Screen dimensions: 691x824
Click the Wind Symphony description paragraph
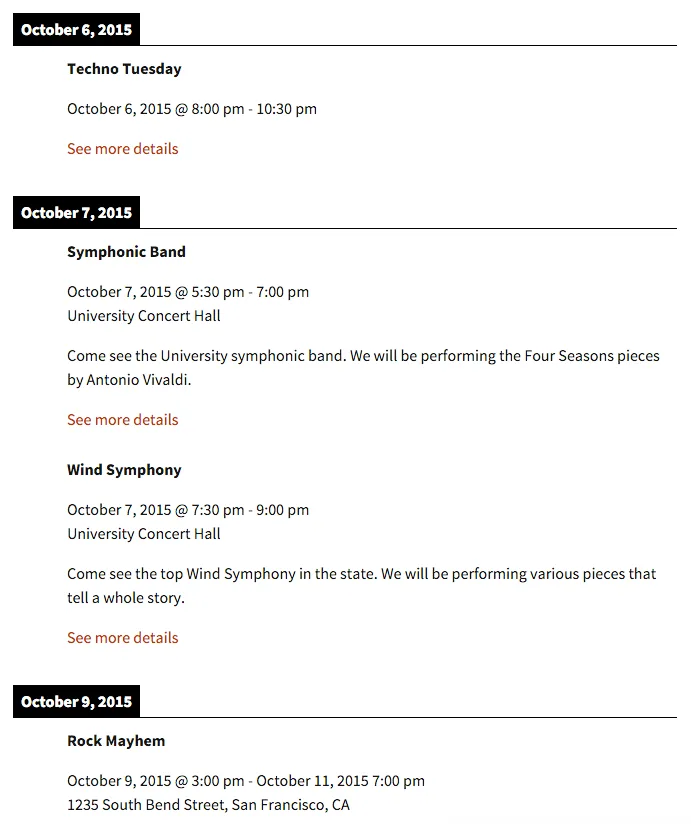[362, 585]
